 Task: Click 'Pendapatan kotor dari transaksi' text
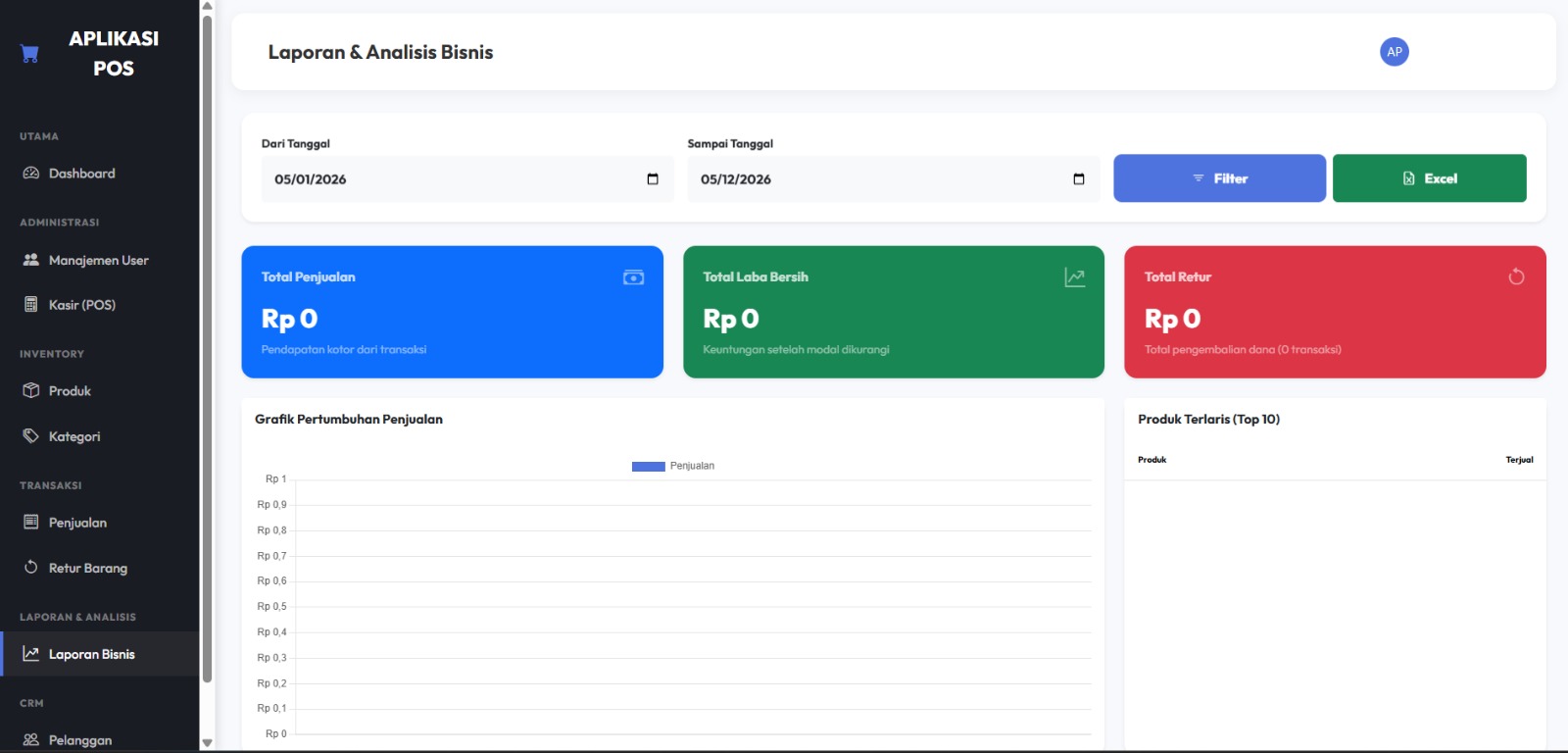coord(344,349)
